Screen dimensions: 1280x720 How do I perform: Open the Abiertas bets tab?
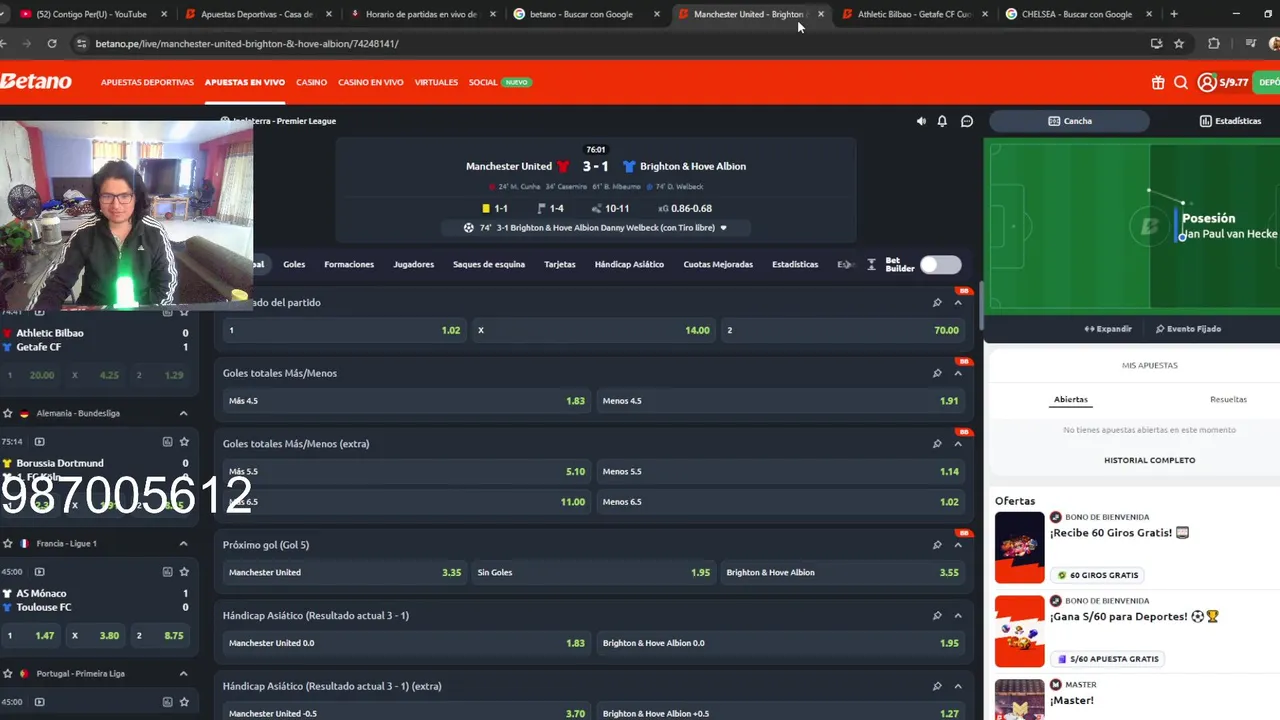[1070, 399]
